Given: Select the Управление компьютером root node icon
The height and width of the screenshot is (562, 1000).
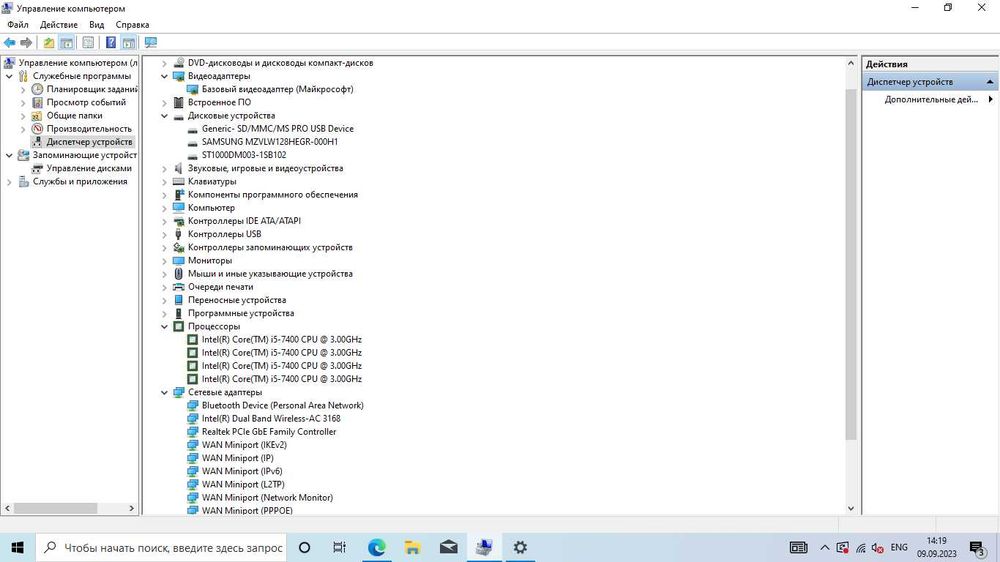Looking at the screenshot, I should click(x=9, y=63).
